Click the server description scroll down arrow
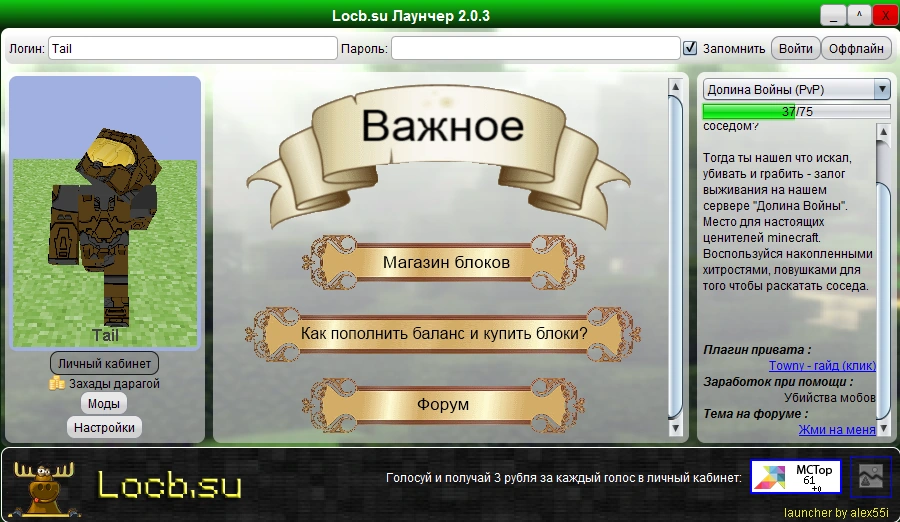Image resolution: width=900 pixels, height=522 pixels. coord(883,428)
